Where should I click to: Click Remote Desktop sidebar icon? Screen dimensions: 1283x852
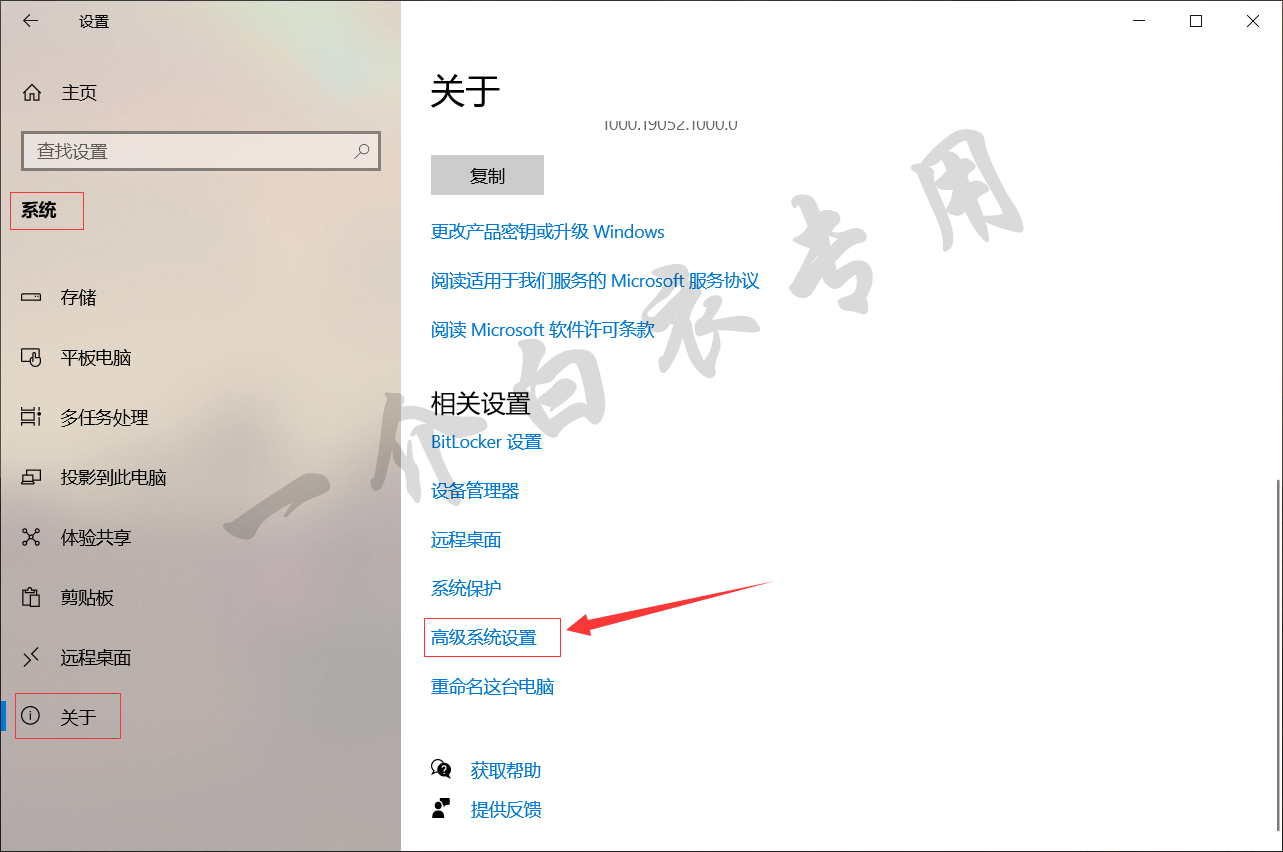(x=31, y=657)
